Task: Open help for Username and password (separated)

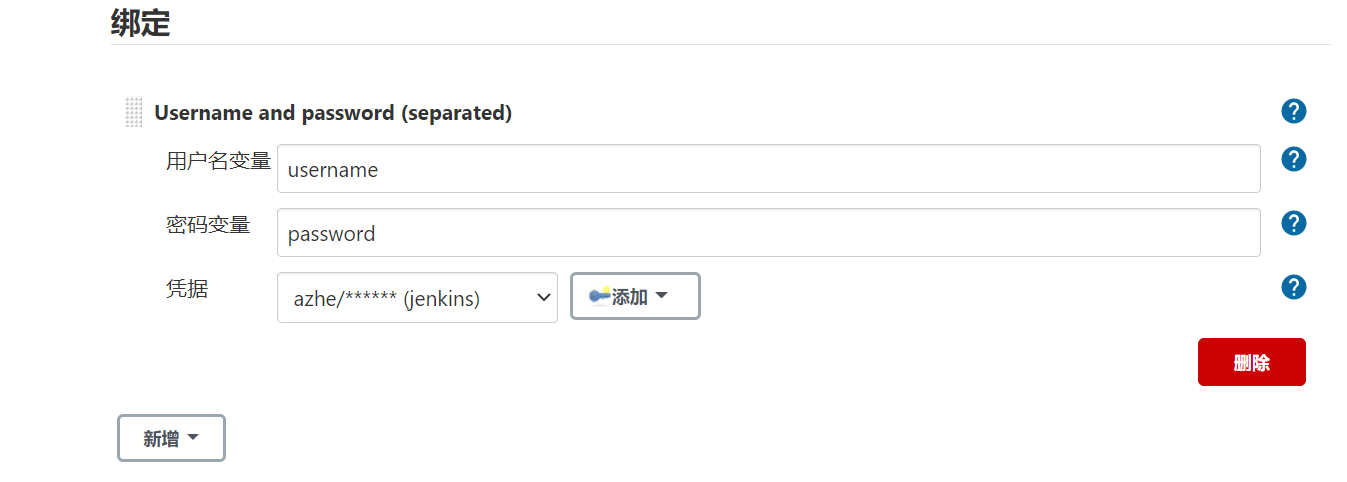Action: 1293,111
